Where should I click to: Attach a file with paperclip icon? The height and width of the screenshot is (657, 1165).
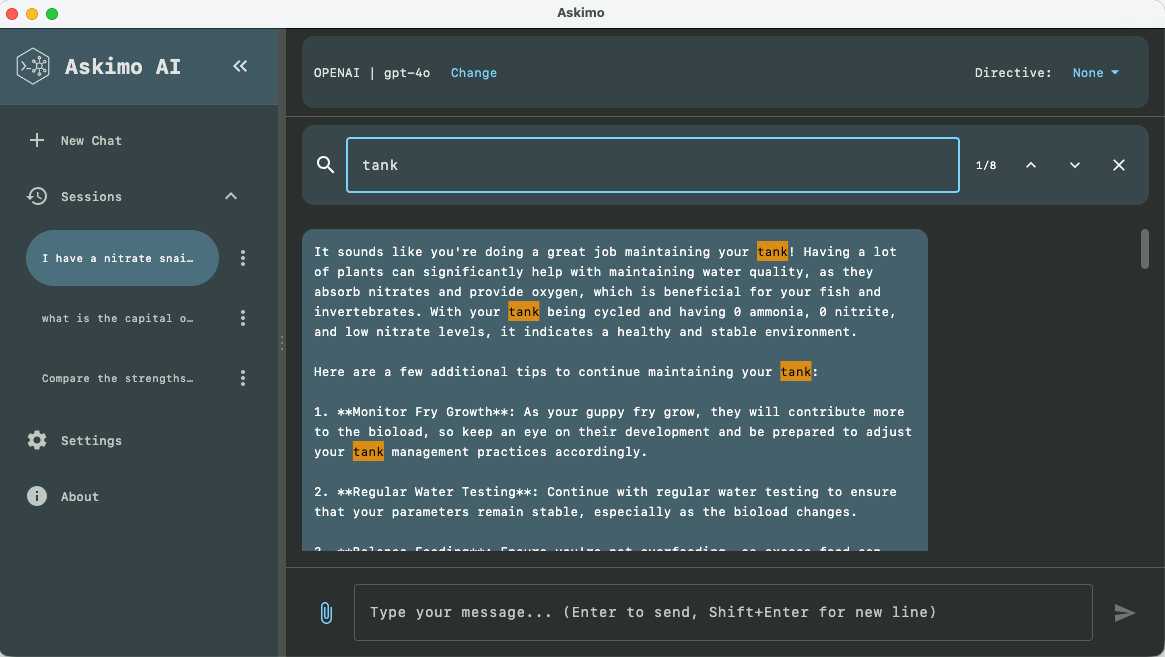[325, 612]
